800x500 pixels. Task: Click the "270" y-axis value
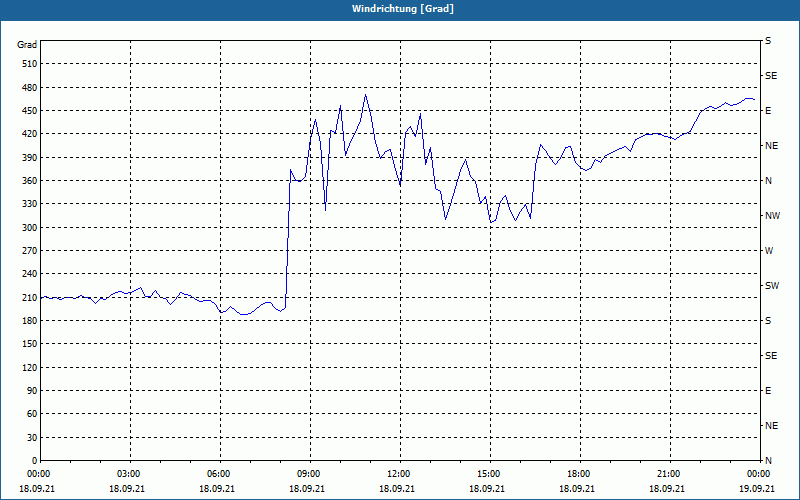point(30,251)
